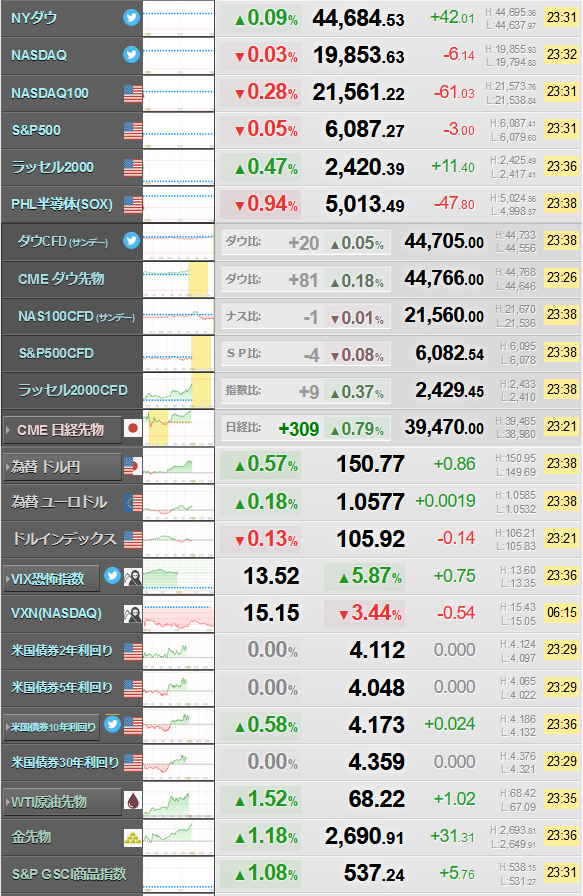This screenshot has height=896, width=583.
Task: Click the US flag in the S&P500 row
Action: (133, 130)
